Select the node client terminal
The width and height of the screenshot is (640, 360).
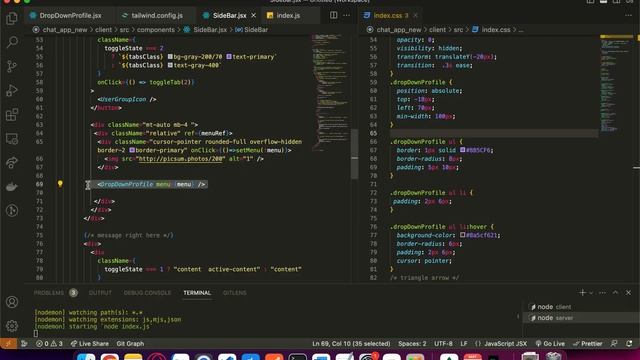(581, 307)
